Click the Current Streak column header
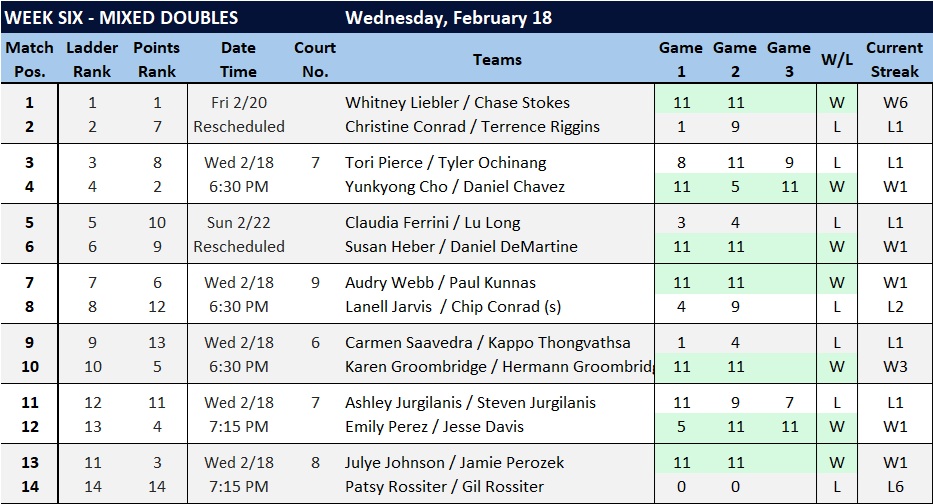Image resolution: width=933 pixels, height=504 pixels. (894, 59)
